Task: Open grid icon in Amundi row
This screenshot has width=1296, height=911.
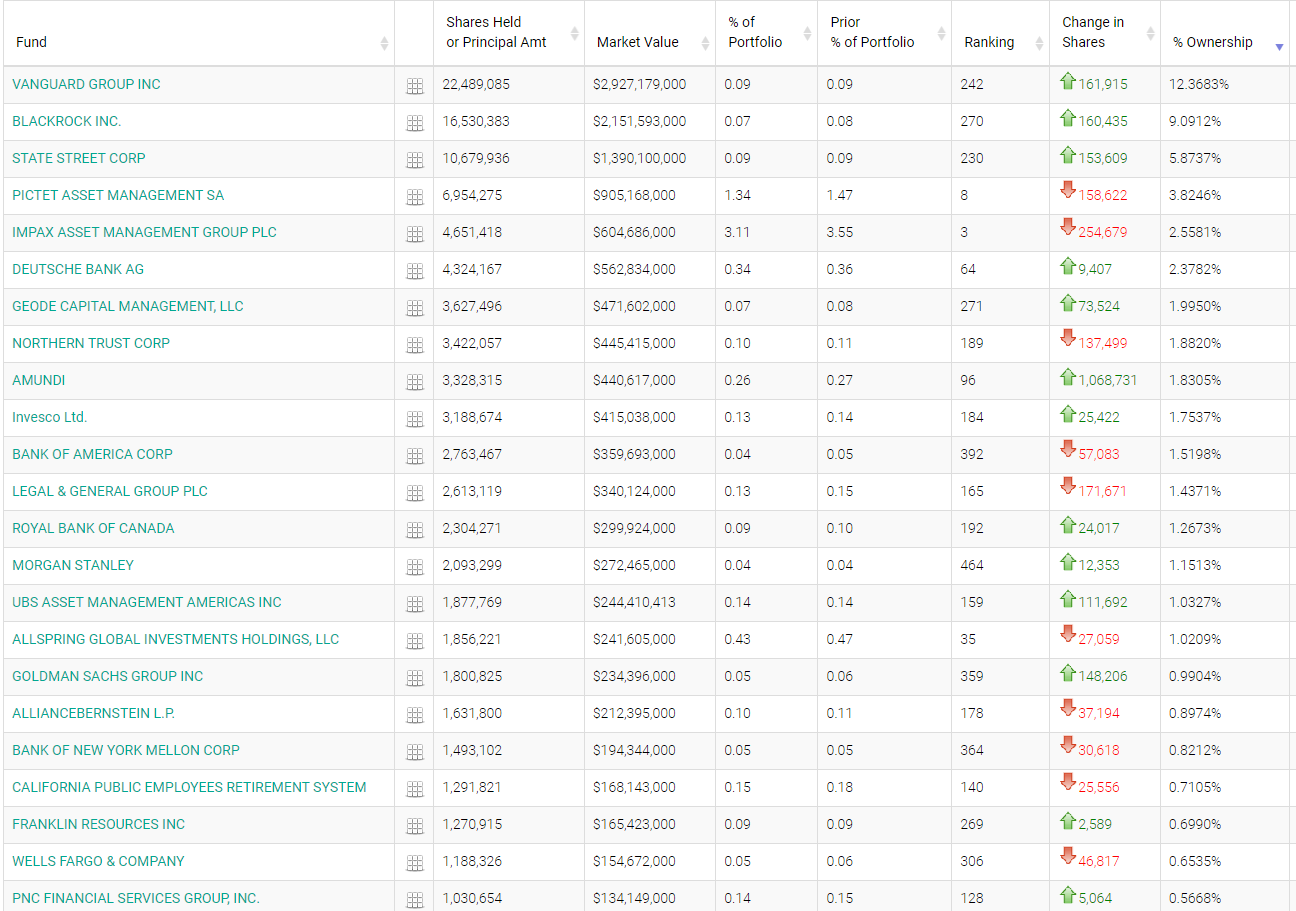Action: (415, 382)
